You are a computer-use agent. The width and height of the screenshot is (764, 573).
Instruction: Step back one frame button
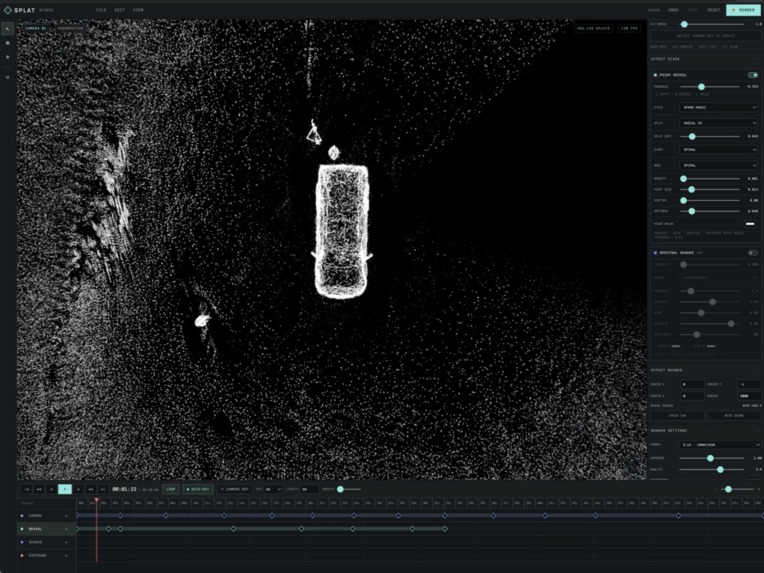pyautogui.click(x=51, y=489)
